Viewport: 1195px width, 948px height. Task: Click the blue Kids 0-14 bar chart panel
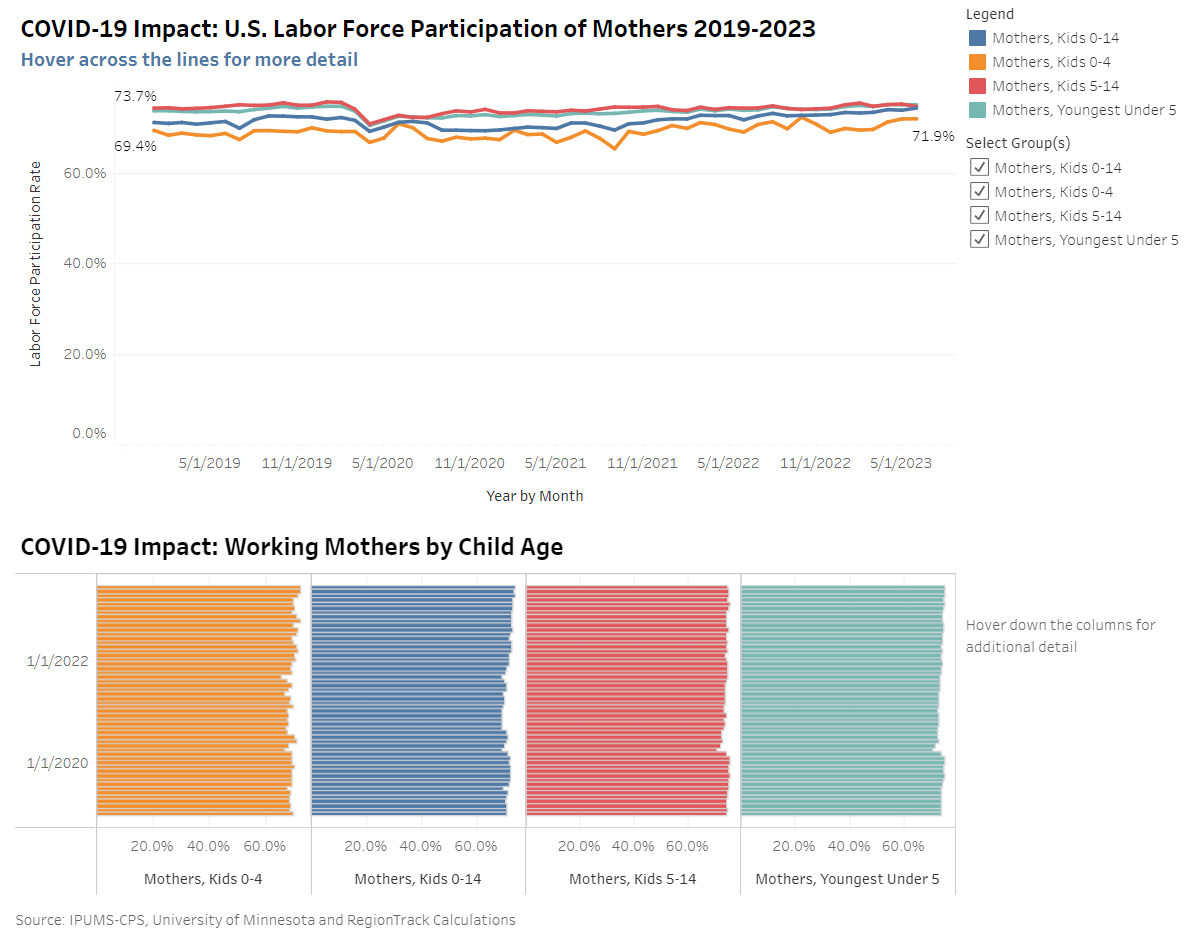(x=410, y=700)
